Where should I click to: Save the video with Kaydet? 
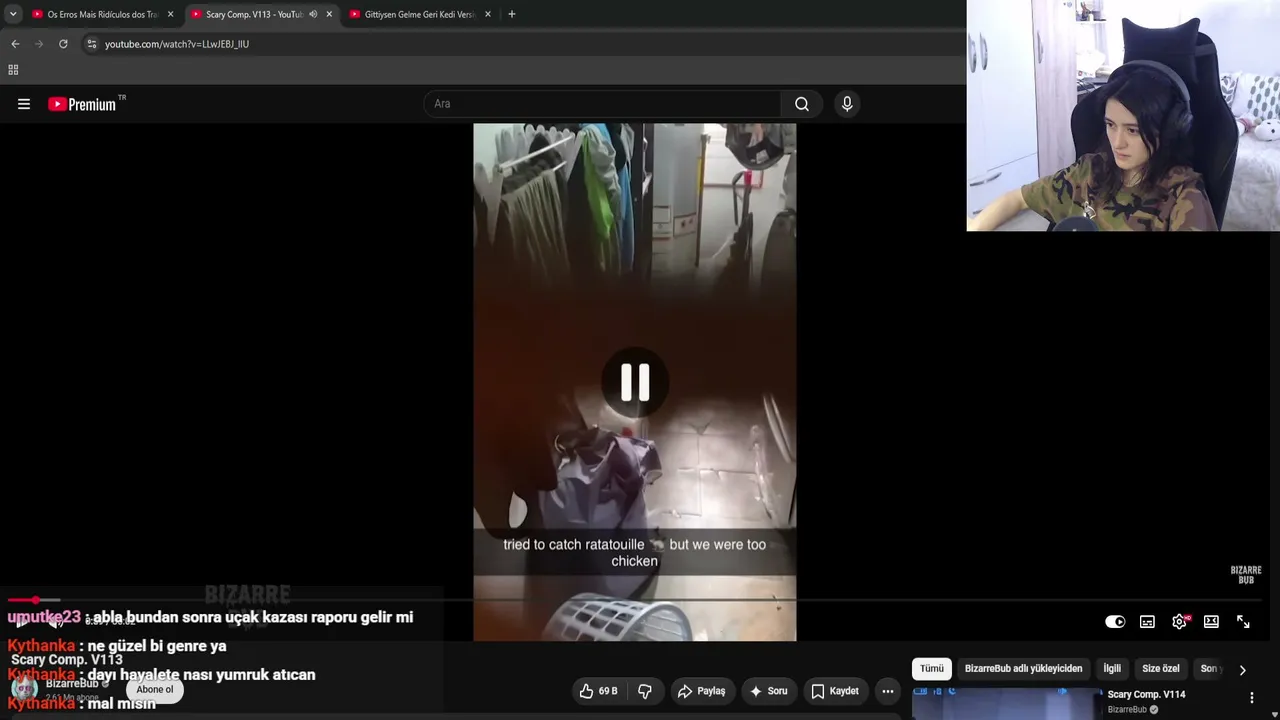834,691
